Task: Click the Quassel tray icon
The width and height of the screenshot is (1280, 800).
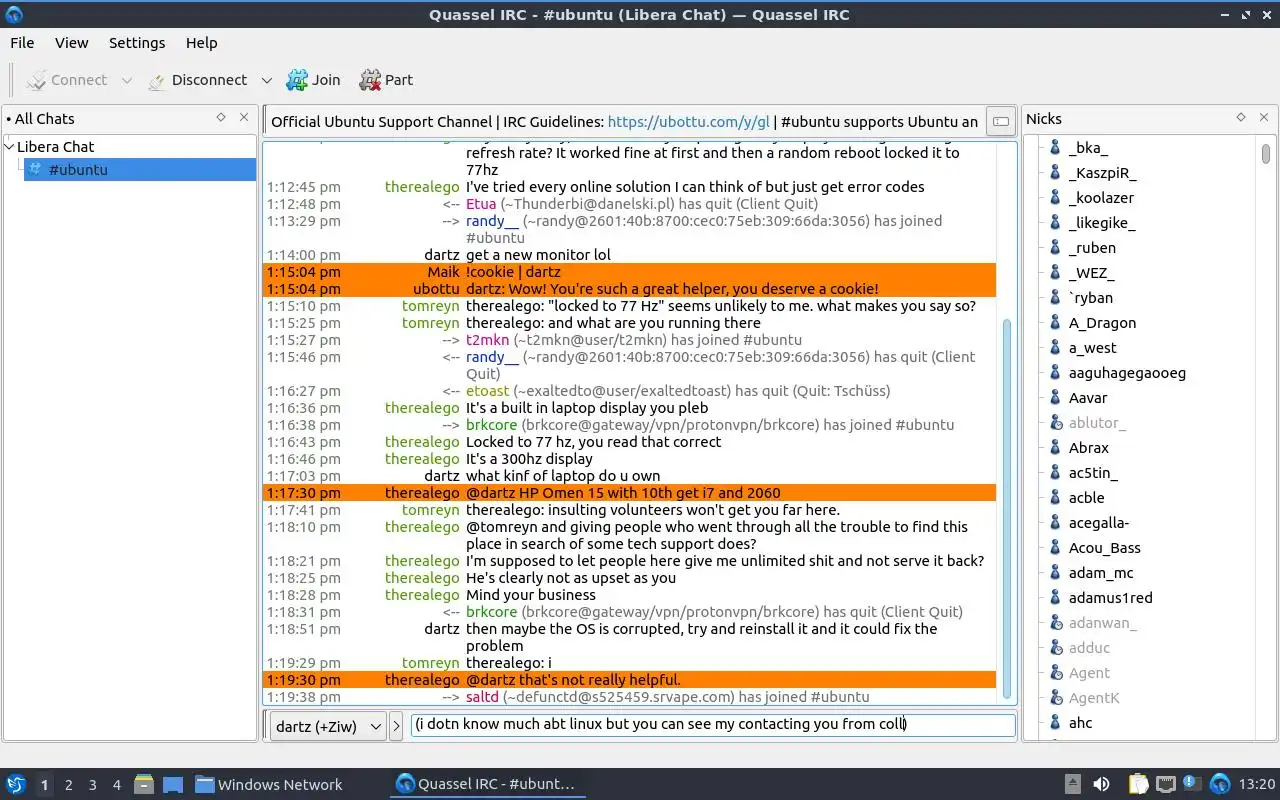Action: point(1219,784)
